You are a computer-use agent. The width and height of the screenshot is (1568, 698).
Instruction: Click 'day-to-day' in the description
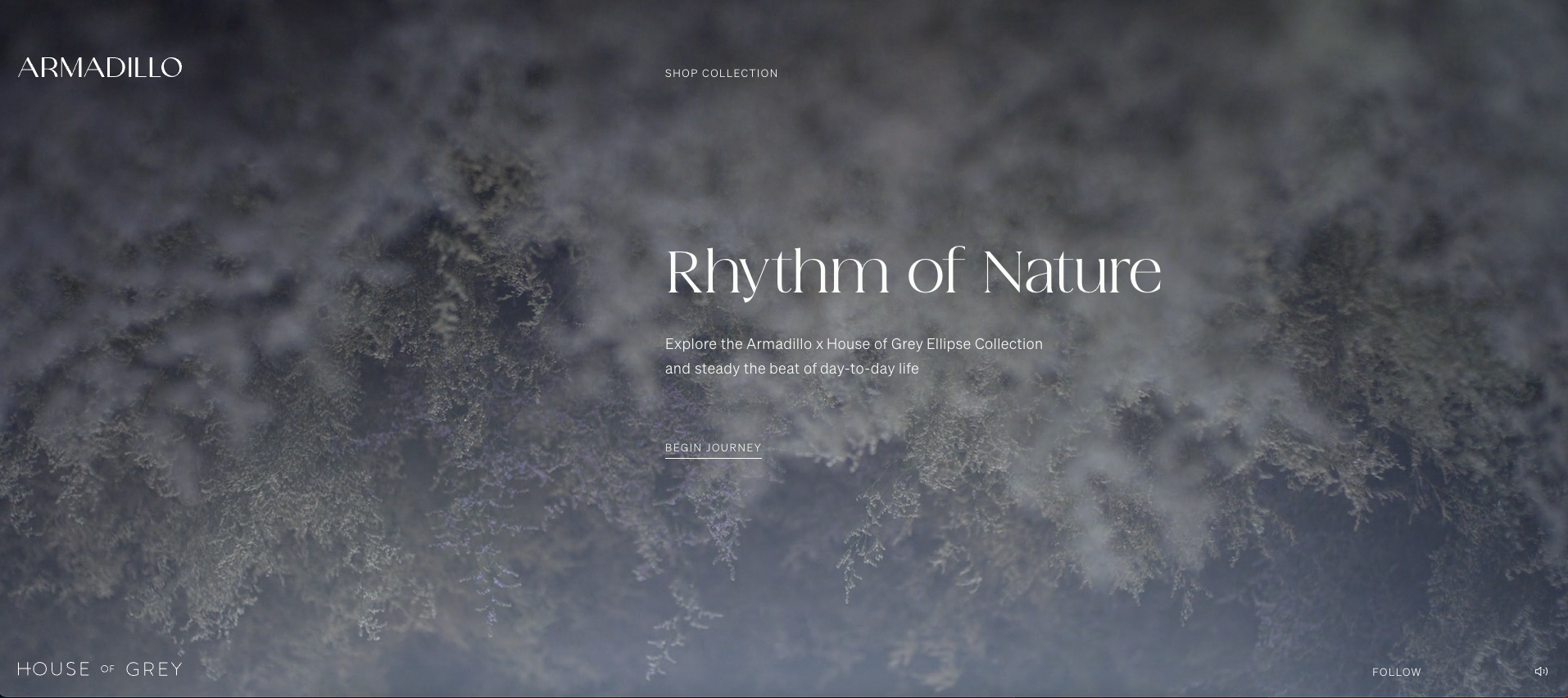(x=857, y=369)
